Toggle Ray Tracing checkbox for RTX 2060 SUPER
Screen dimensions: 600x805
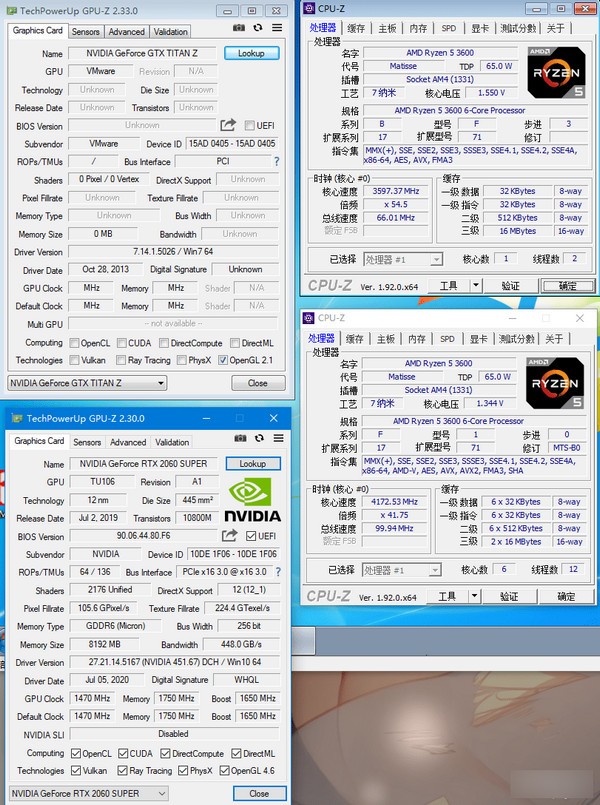tap(123, 771)
